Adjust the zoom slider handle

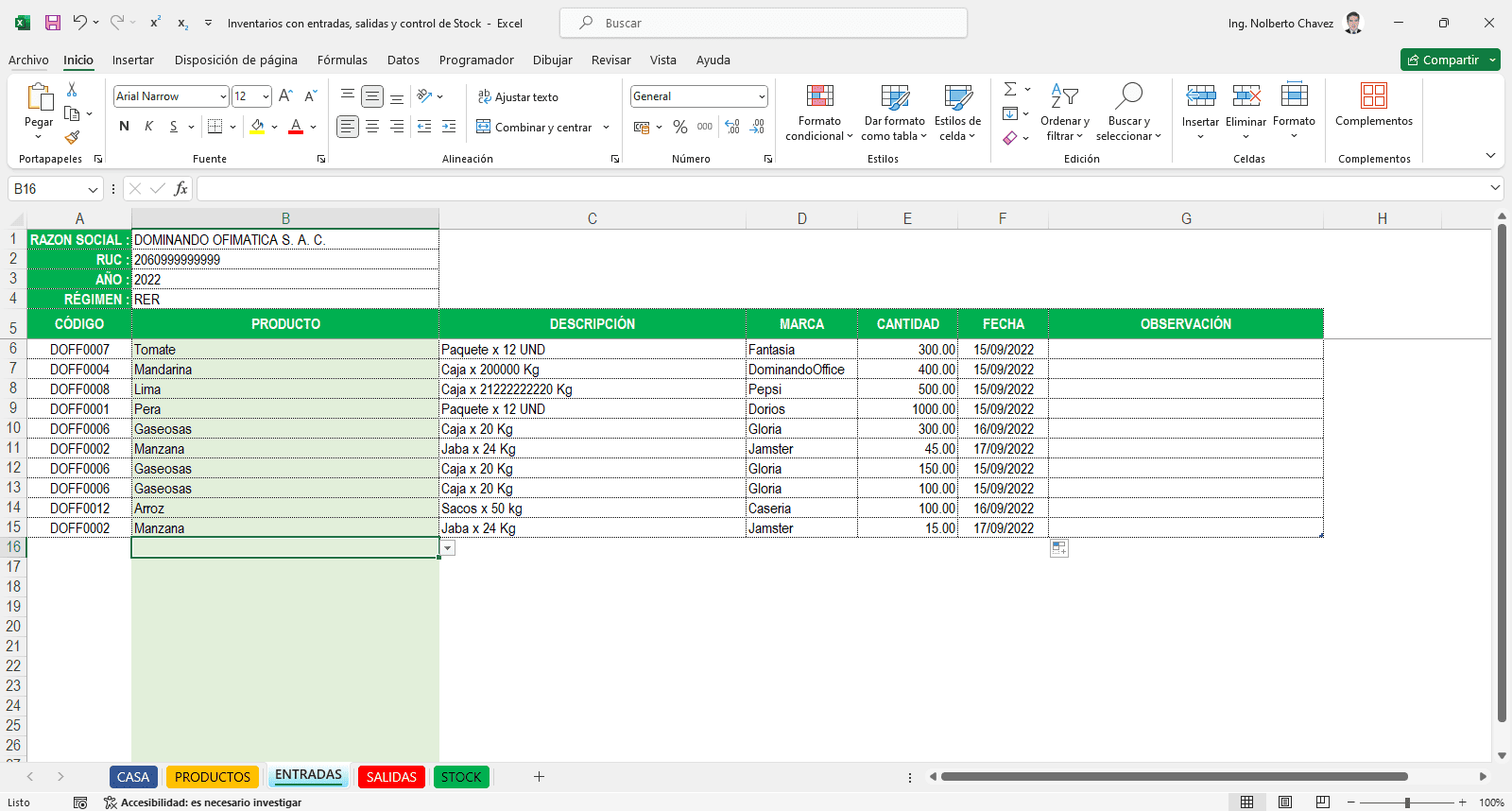(1407, 802)
